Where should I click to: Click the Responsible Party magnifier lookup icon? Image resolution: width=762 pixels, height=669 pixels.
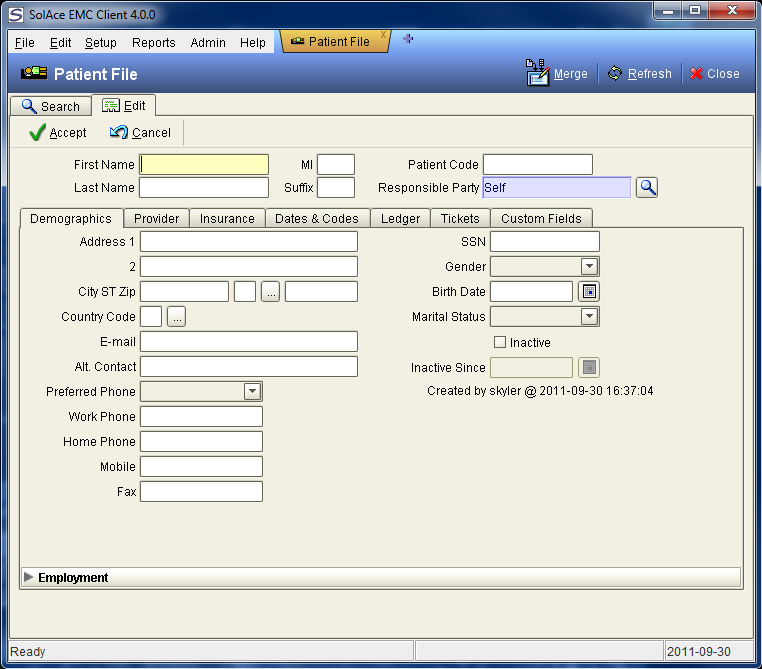pos(647,187)
